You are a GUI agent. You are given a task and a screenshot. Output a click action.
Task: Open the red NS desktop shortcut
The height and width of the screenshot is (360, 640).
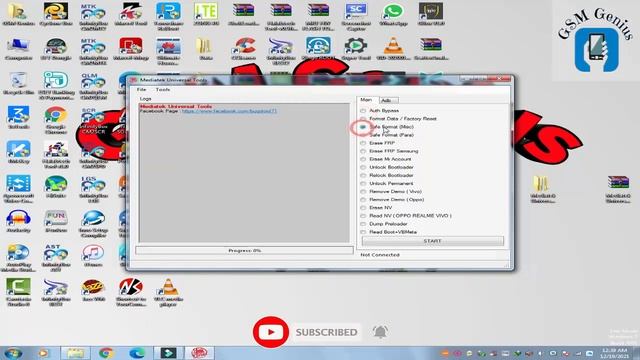(131, 292)
